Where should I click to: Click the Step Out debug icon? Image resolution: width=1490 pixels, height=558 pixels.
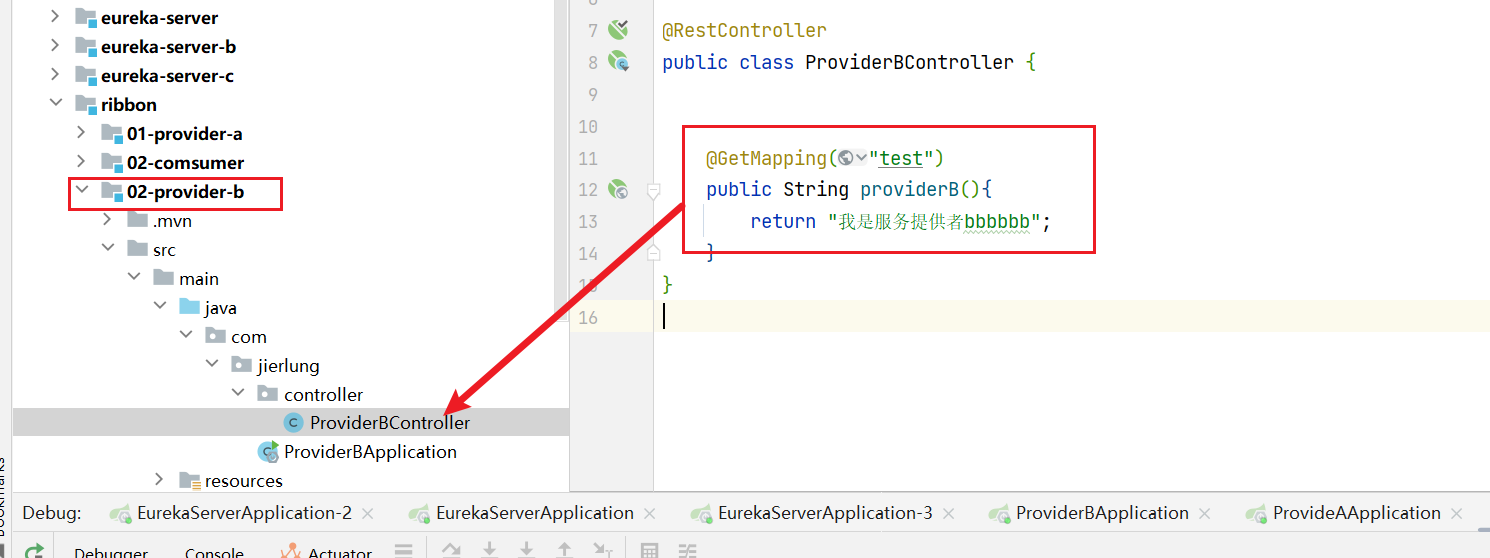(x=565, y=550)
